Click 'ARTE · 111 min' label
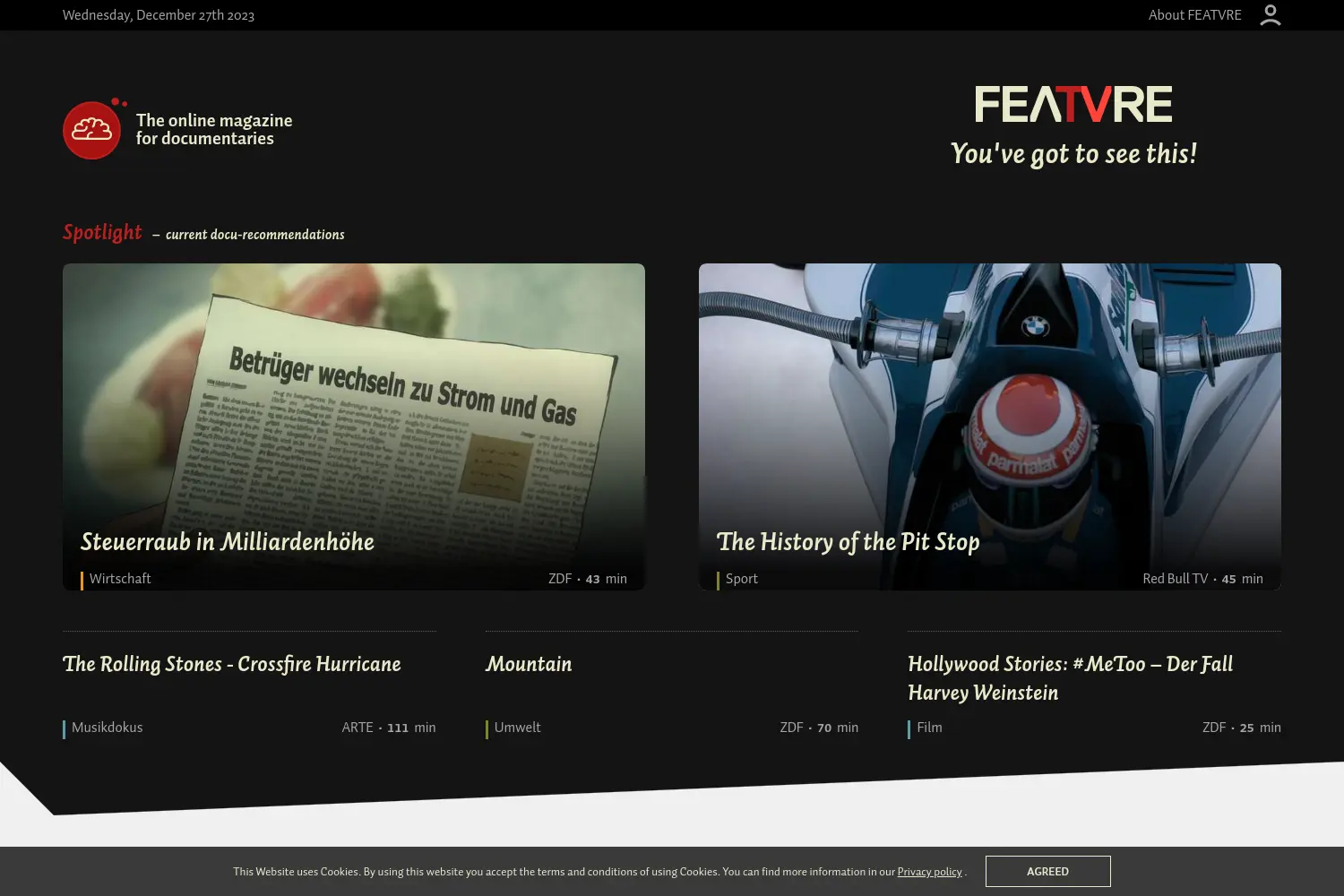The image size is (1344, 896). tap(389, 728)
